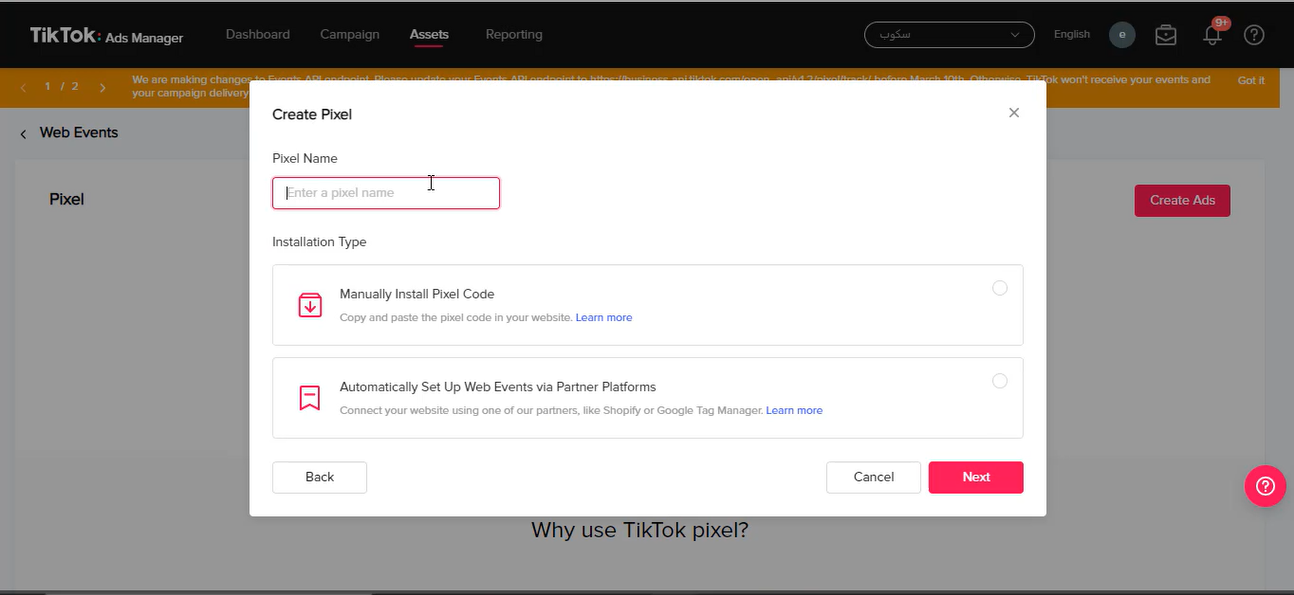
Task: Go back from Web Events page
Action: point(23,133)
